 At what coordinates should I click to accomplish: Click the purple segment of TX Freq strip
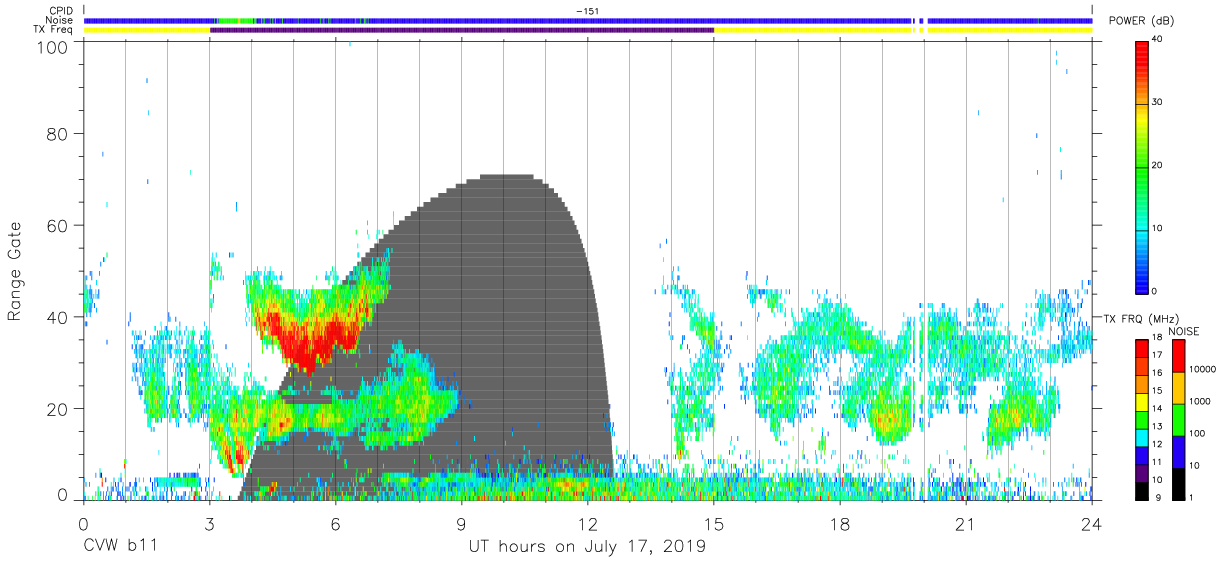pyautogui.click(x=461, y=30)
